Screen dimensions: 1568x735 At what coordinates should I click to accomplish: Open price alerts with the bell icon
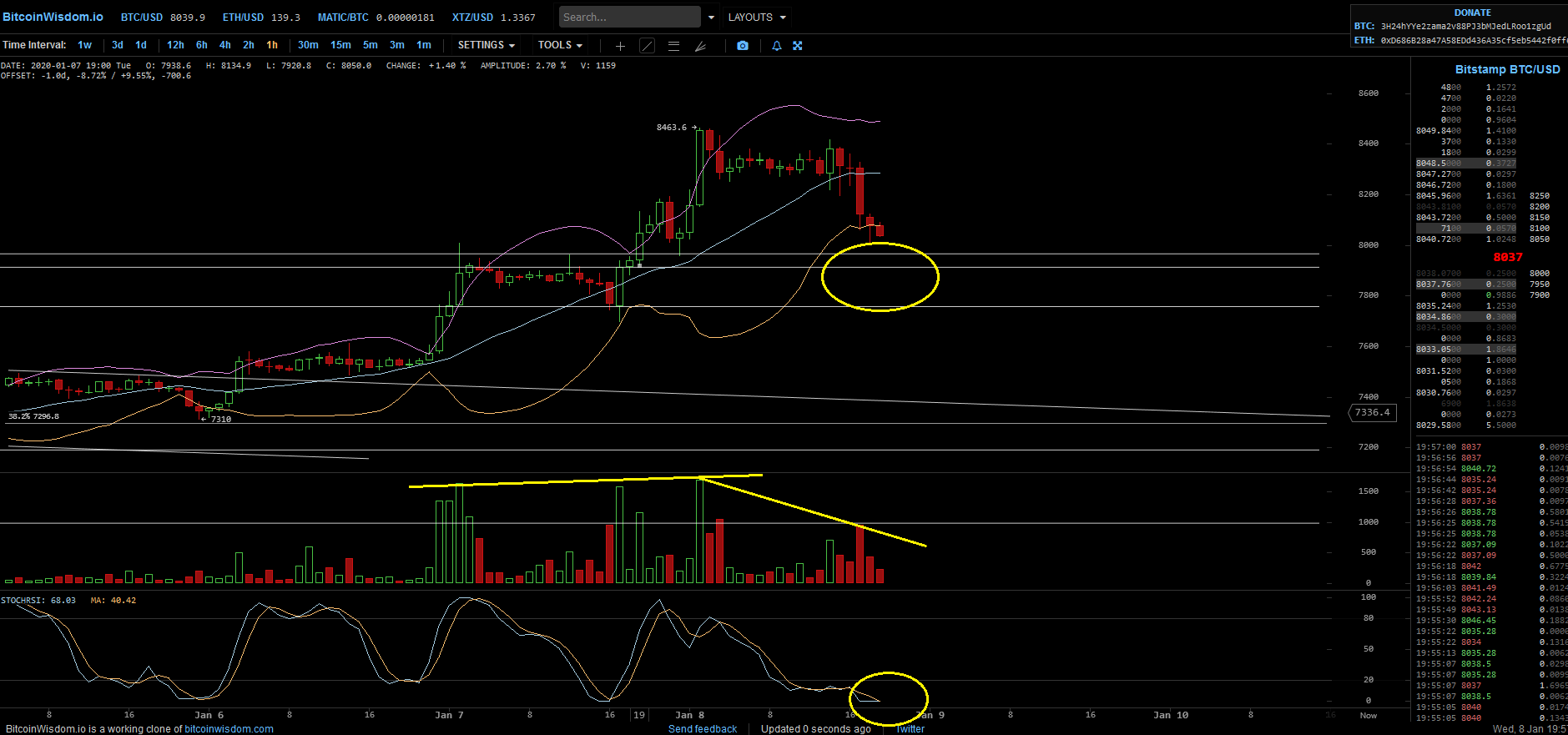[777, 46]
